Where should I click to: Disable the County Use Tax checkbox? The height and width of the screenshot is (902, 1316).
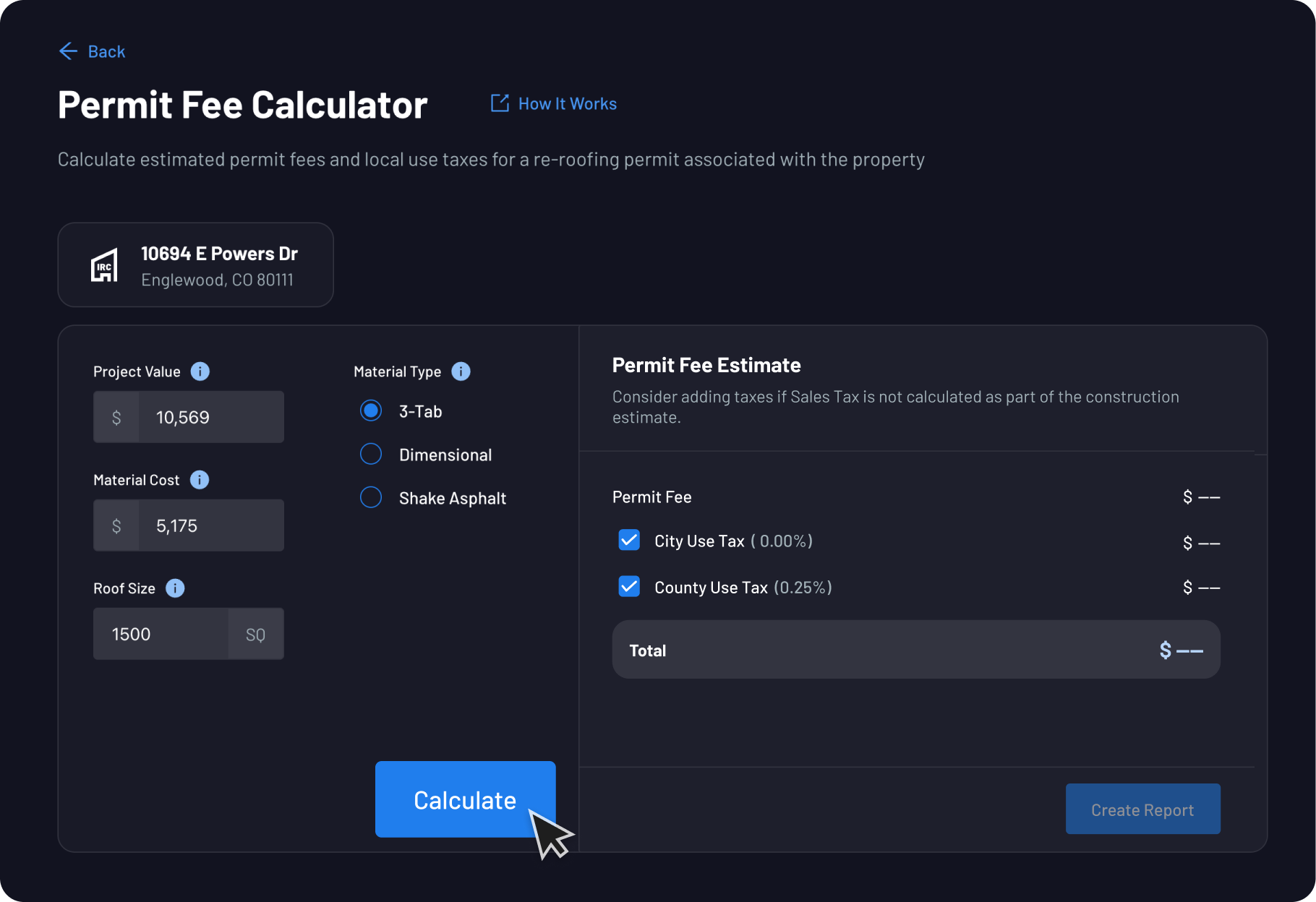point(629,587)
